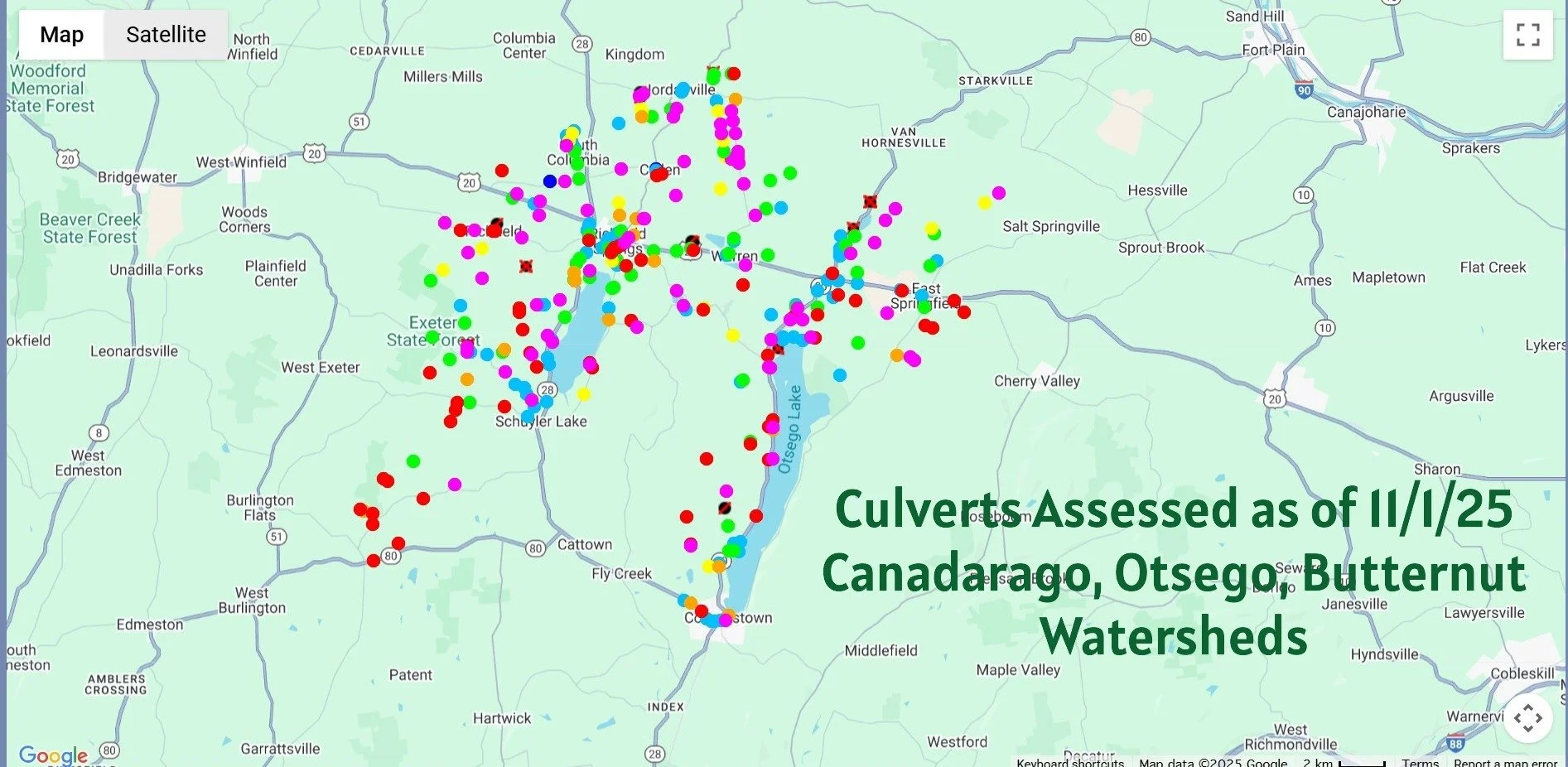This screenshot has height=767, width=1568.
Task: Click the Route 80 shield beside Cattown
Action: pos(536,548)
